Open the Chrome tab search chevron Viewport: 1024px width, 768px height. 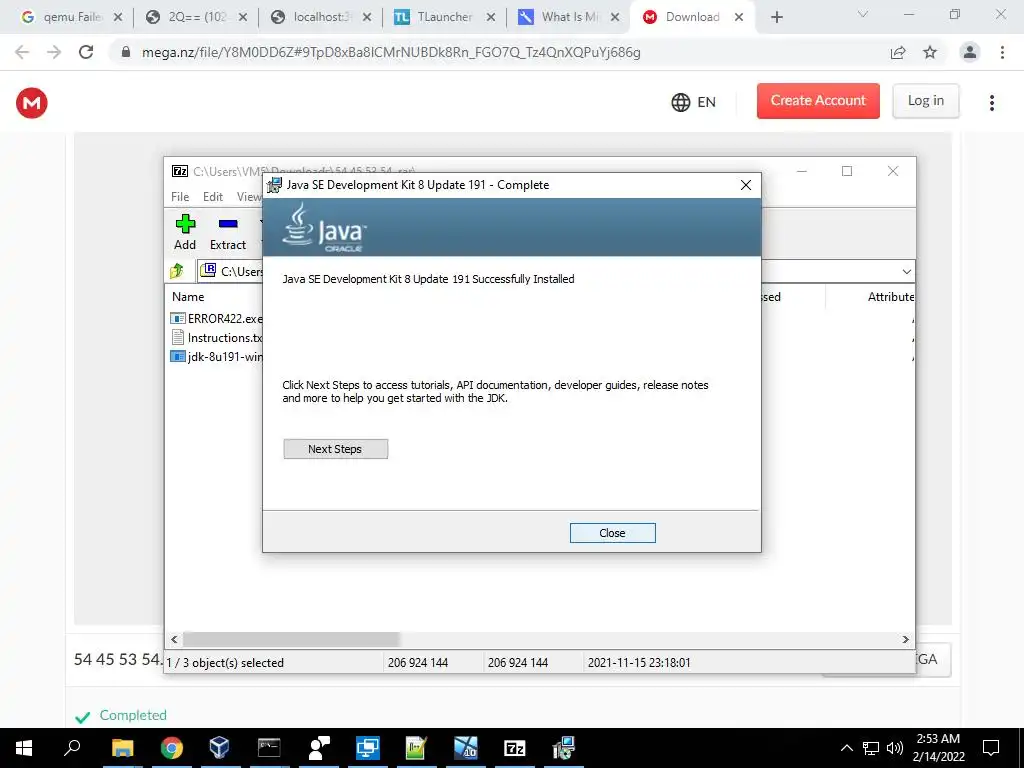[863, 14]
